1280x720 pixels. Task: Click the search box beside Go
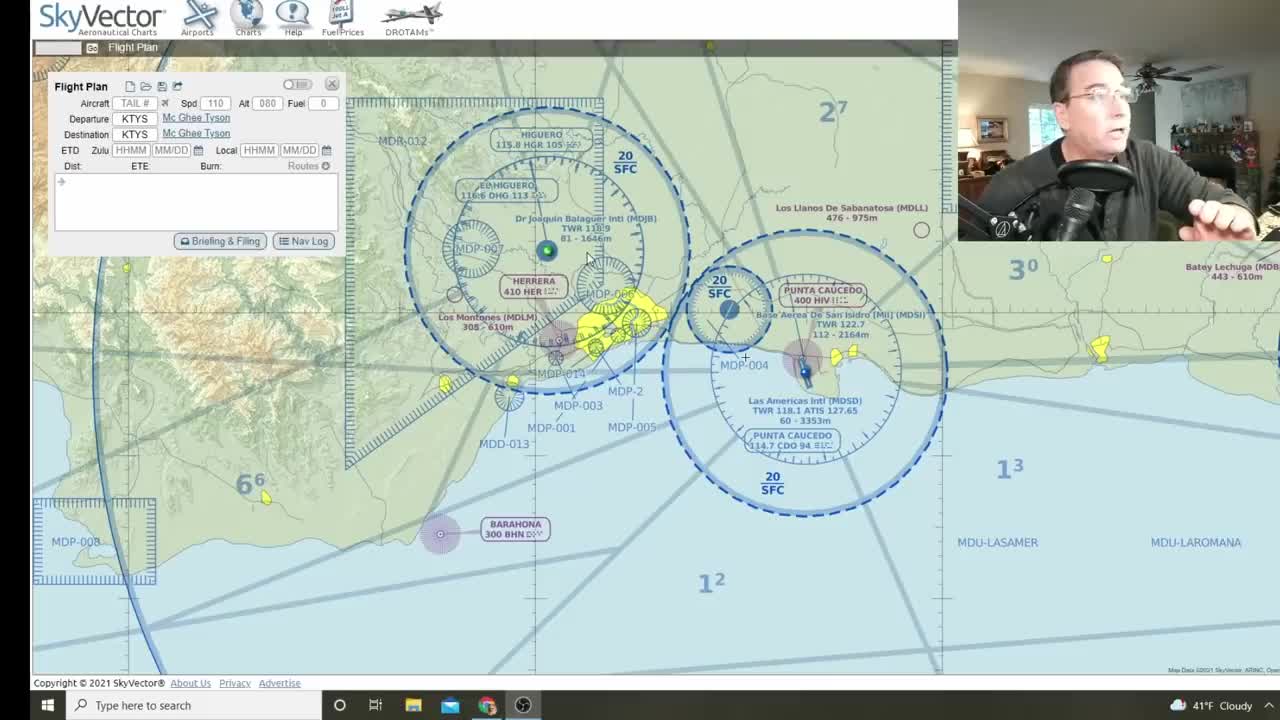(58, 48)
